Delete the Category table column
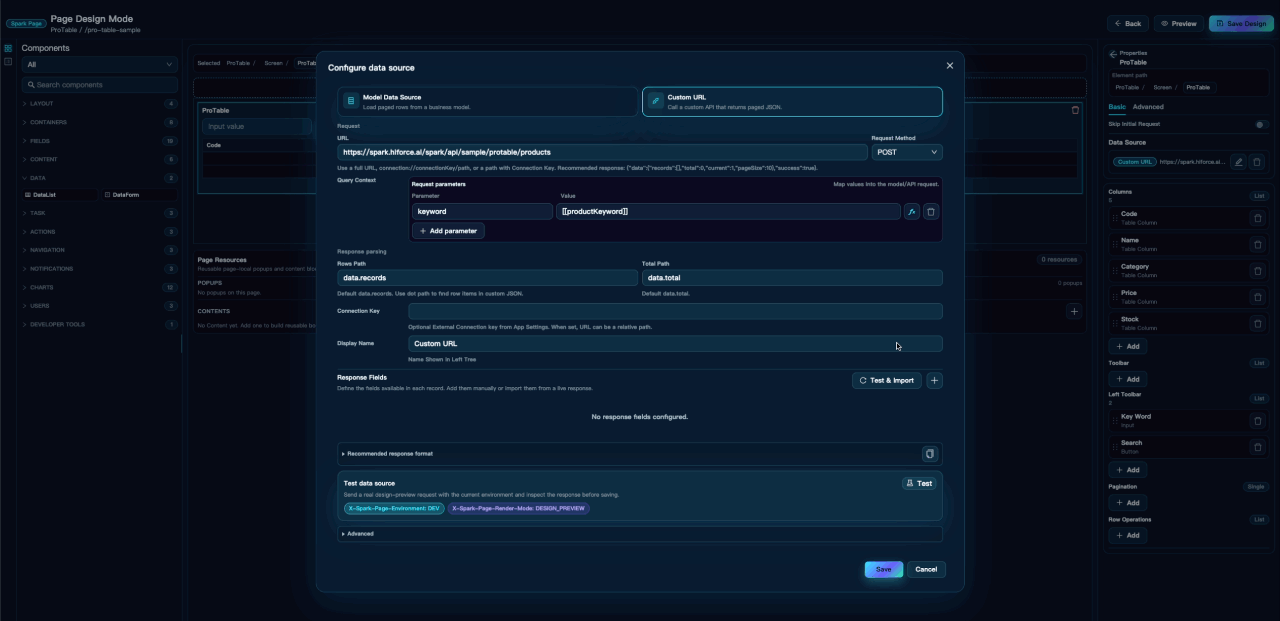 (x=1258, y=270)
